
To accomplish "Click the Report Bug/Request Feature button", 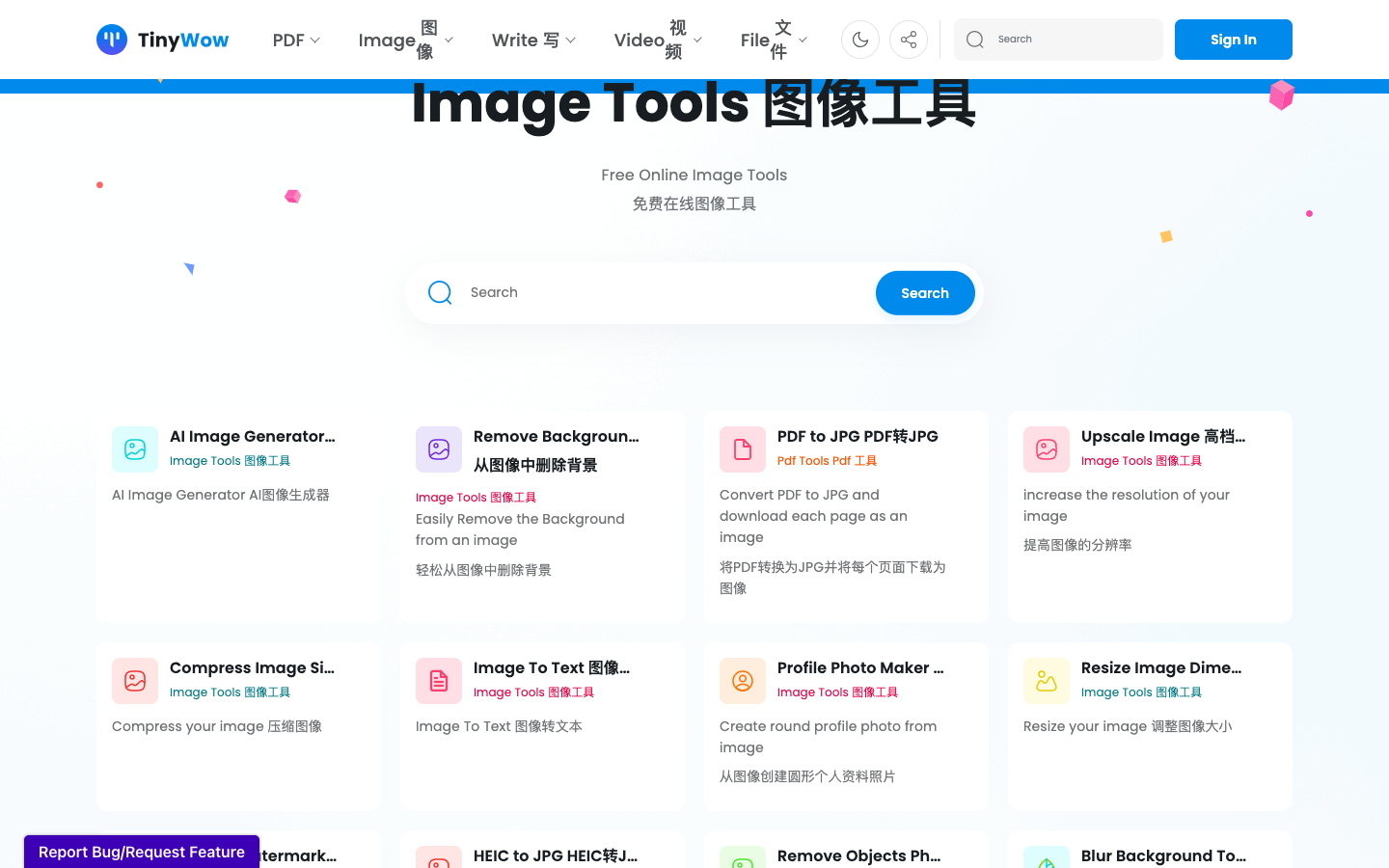I will [141, 852].
